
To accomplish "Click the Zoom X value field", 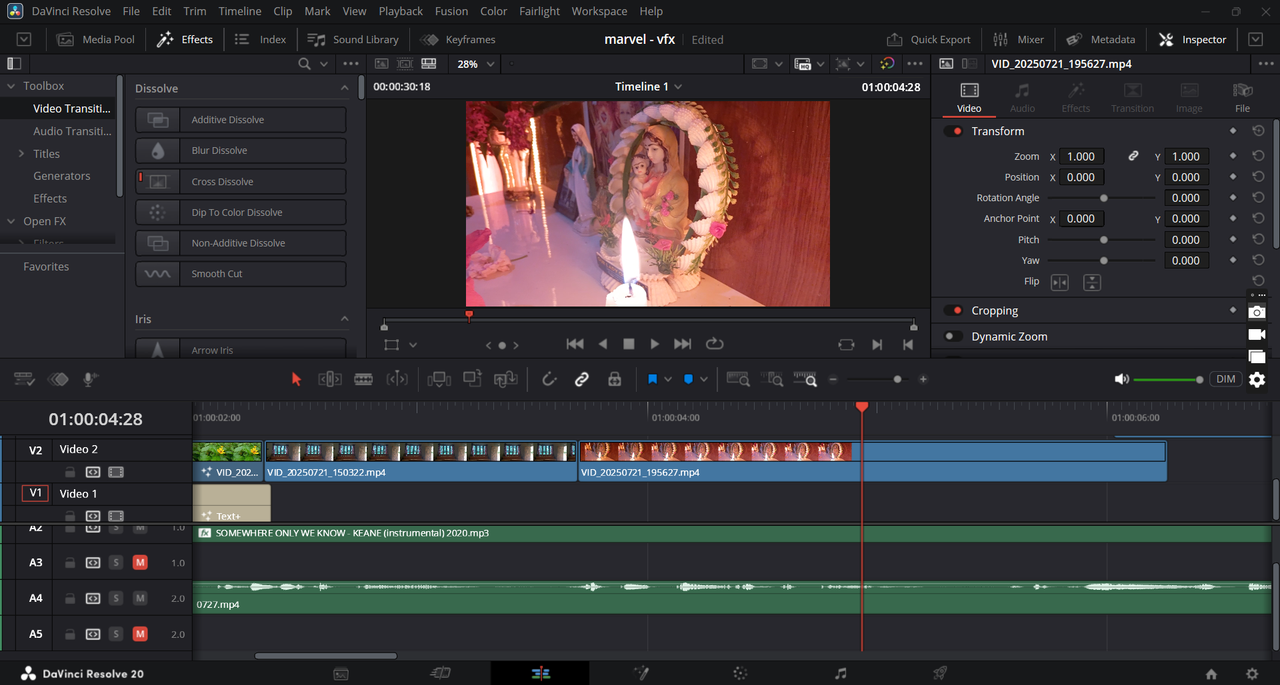I will pyautogui.click(x=1081, y=156).
